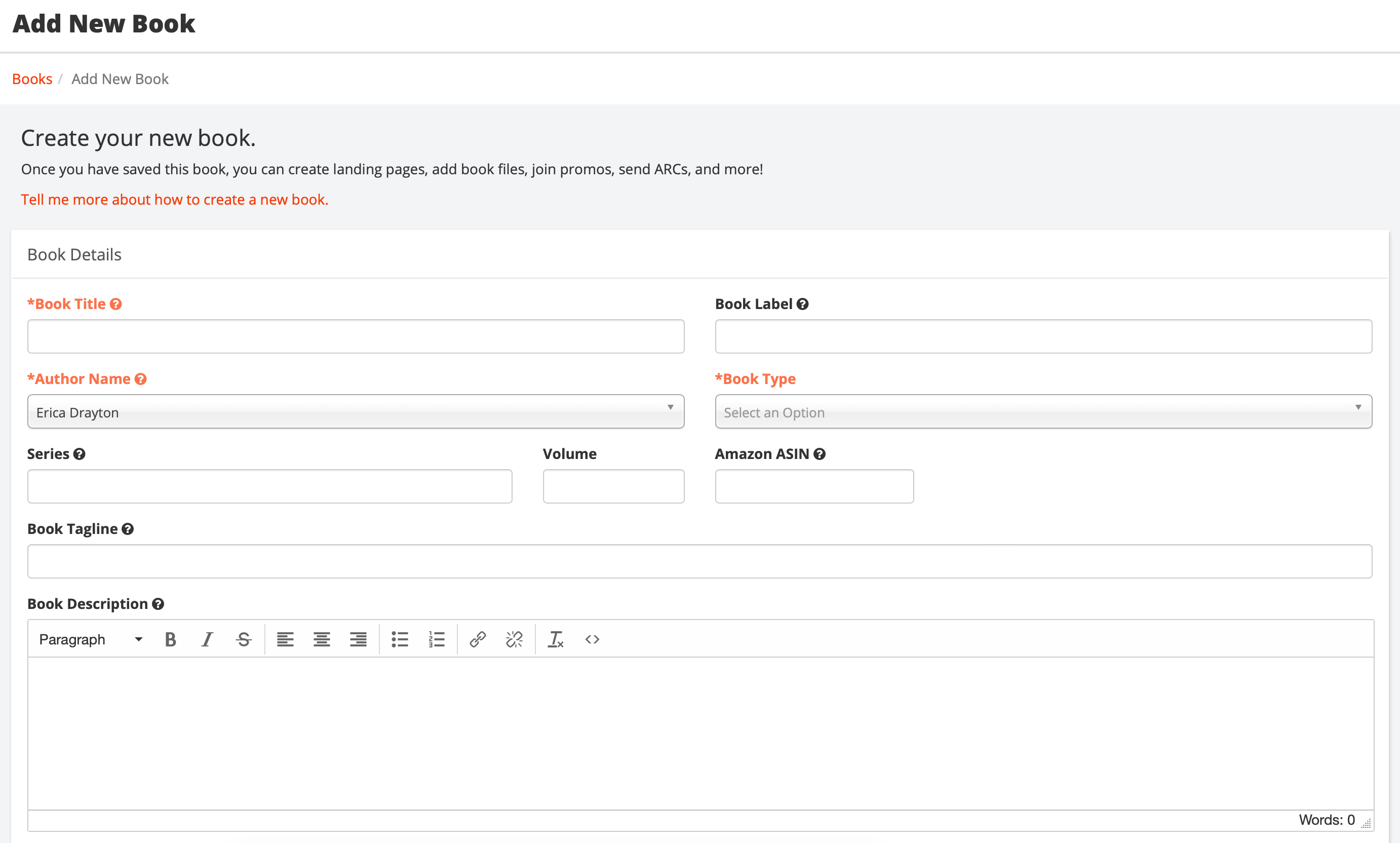
Task: Open the source code view of the description
Action: 592,638
